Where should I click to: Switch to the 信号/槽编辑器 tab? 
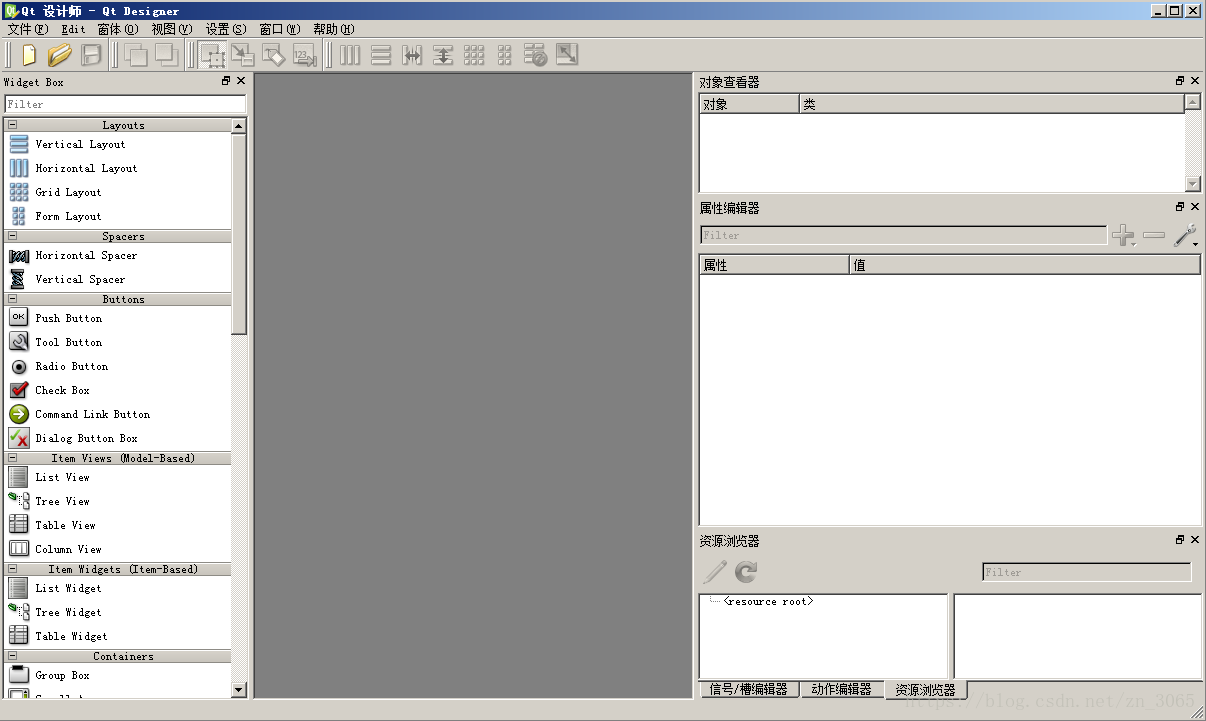click(749, 689)
